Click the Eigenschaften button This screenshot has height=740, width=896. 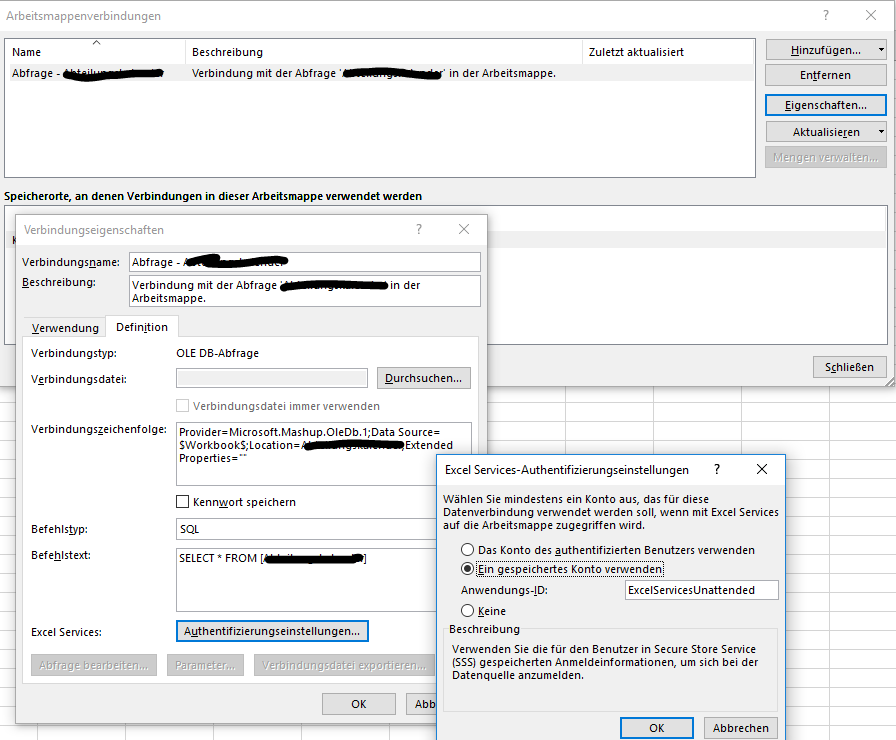tap(824, 104)
